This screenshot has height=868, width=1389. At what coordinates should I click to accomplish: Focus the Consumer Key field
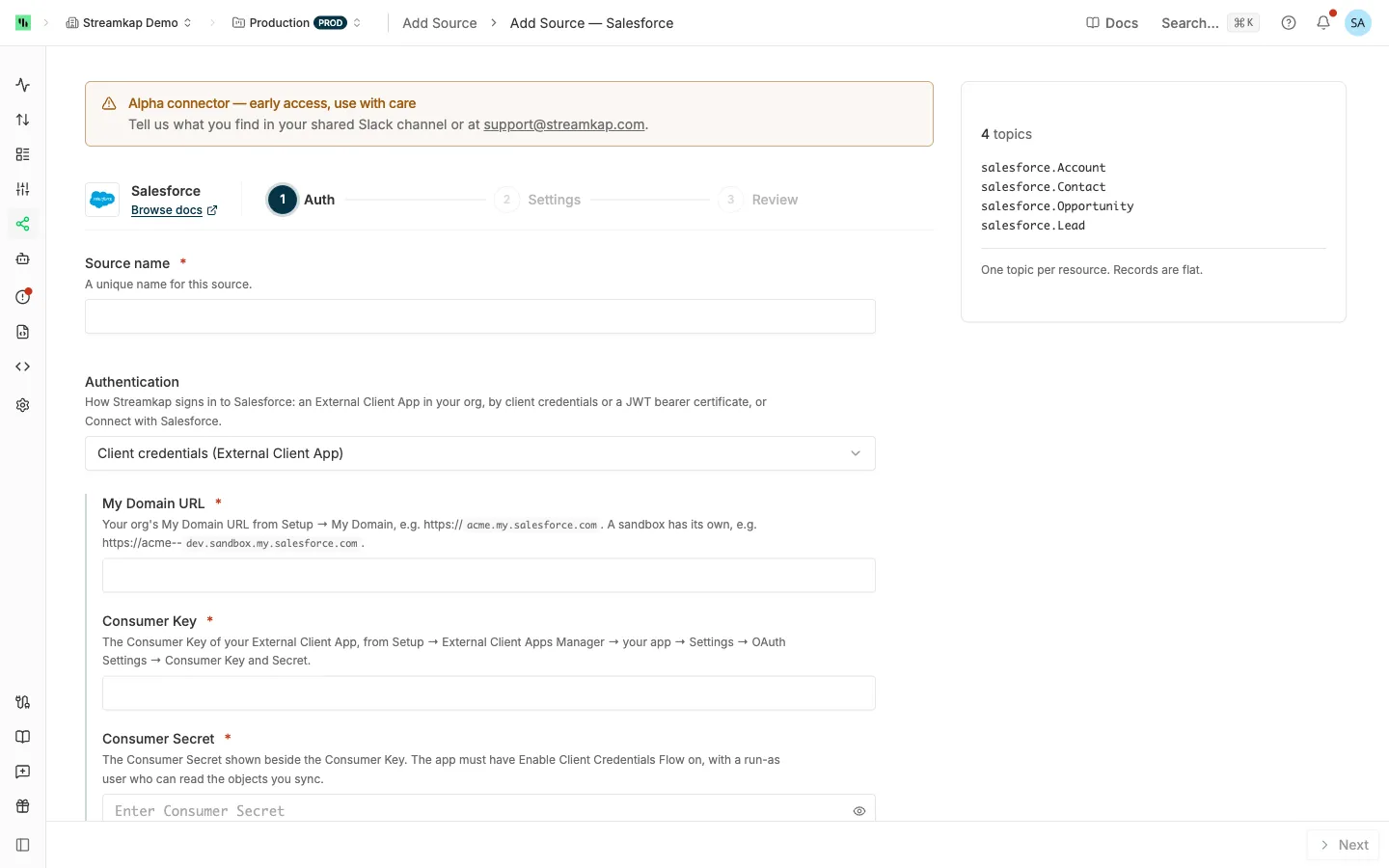point(489,693)
